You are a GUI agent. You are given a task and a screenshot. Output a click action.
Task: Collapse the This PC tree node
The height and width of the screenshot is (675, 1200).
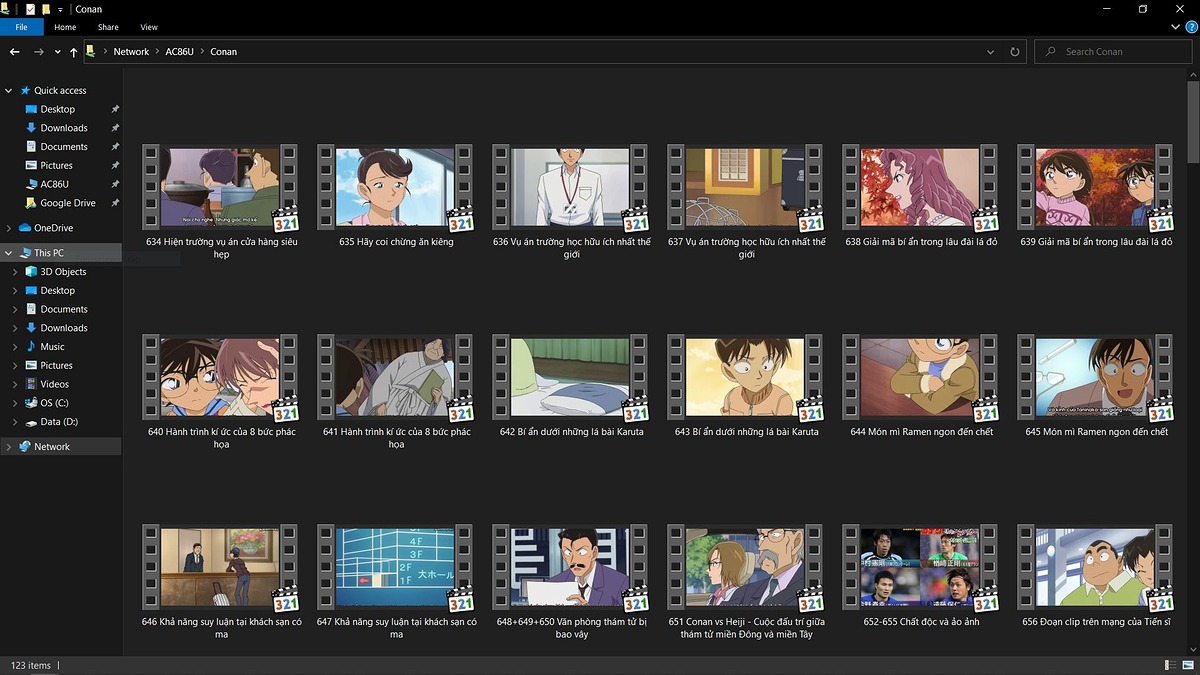point(9,253)
